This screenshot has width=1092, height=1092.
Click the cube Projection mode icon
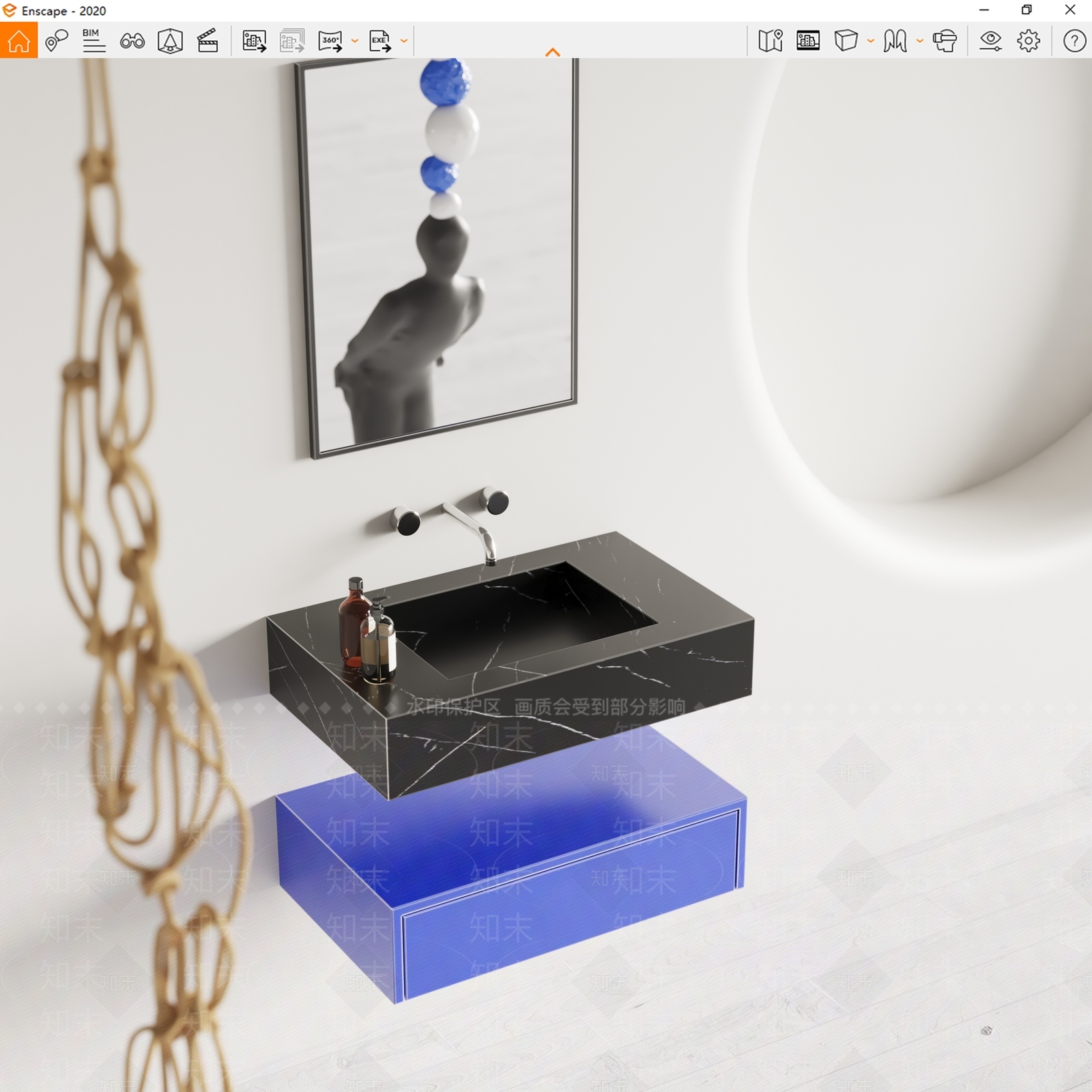pos(846,40)
